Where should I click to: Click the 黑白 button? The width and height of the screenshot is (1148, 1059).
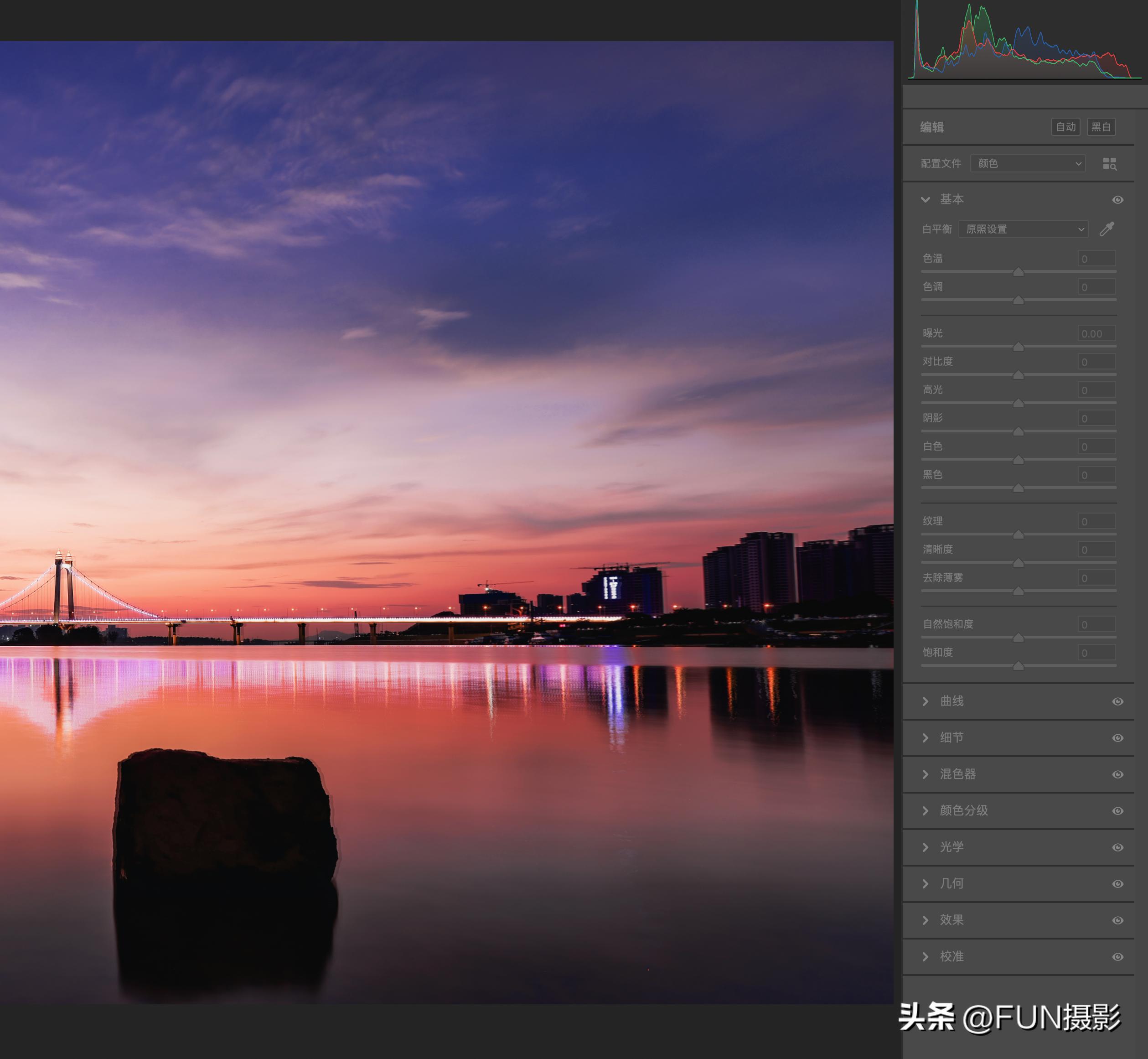[1101, 127]
